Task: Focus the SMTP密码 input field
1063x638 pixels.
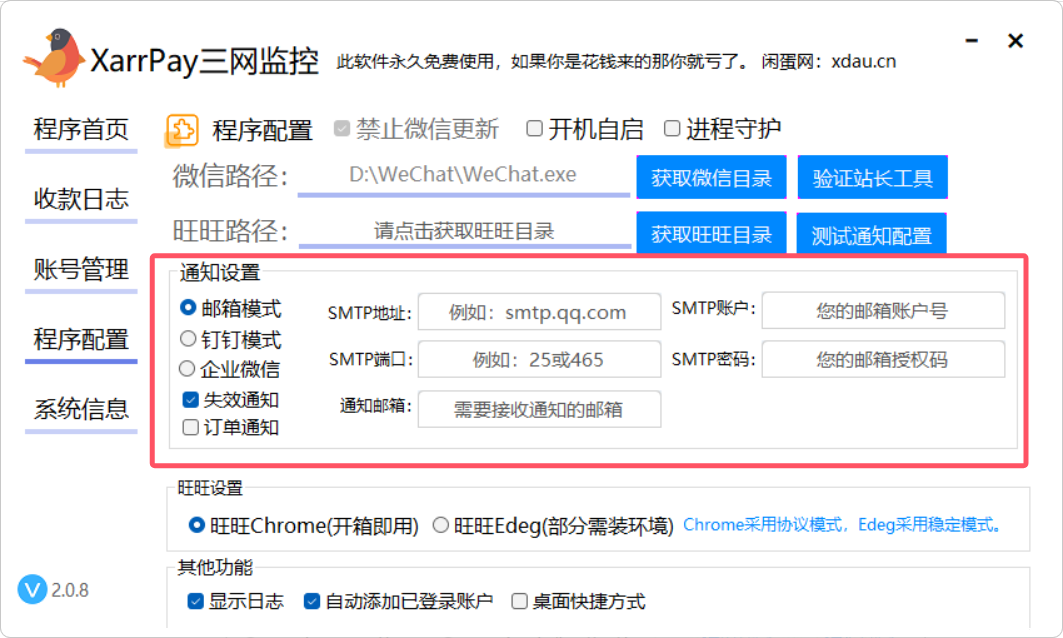Action: (x=882, y=360)
